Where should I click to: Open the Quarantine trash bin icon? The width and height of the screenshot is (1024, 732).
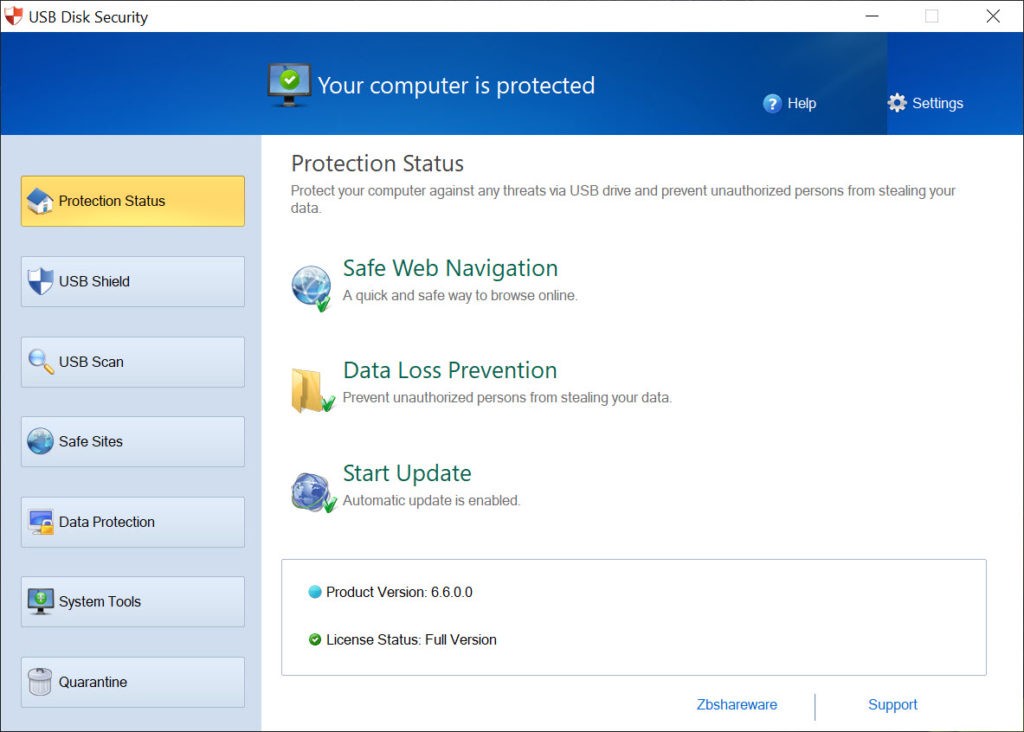[x=39, y=681]
